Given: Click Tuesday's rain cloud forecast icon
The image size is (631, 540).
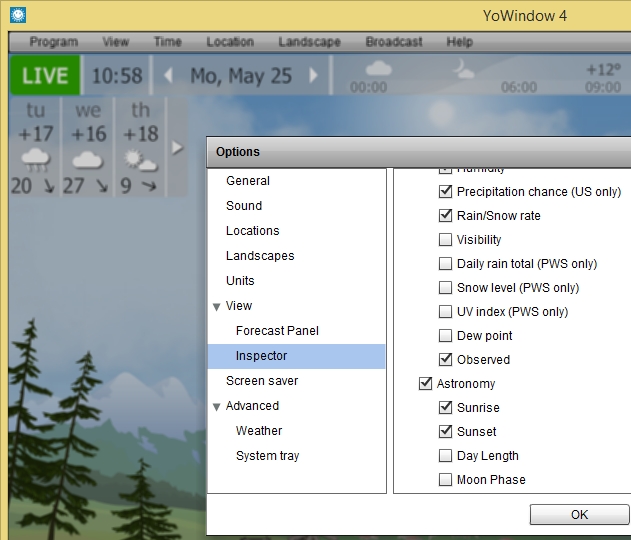Looking at the screenshot, I should (36, 160).
